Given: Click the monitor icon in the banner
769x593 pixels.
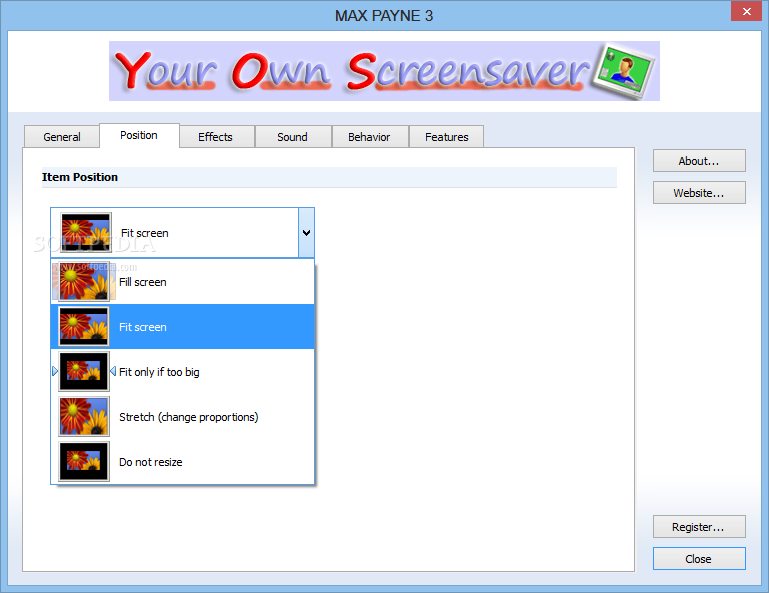Looking at the screenshot, I should click(x=624, y=71).
